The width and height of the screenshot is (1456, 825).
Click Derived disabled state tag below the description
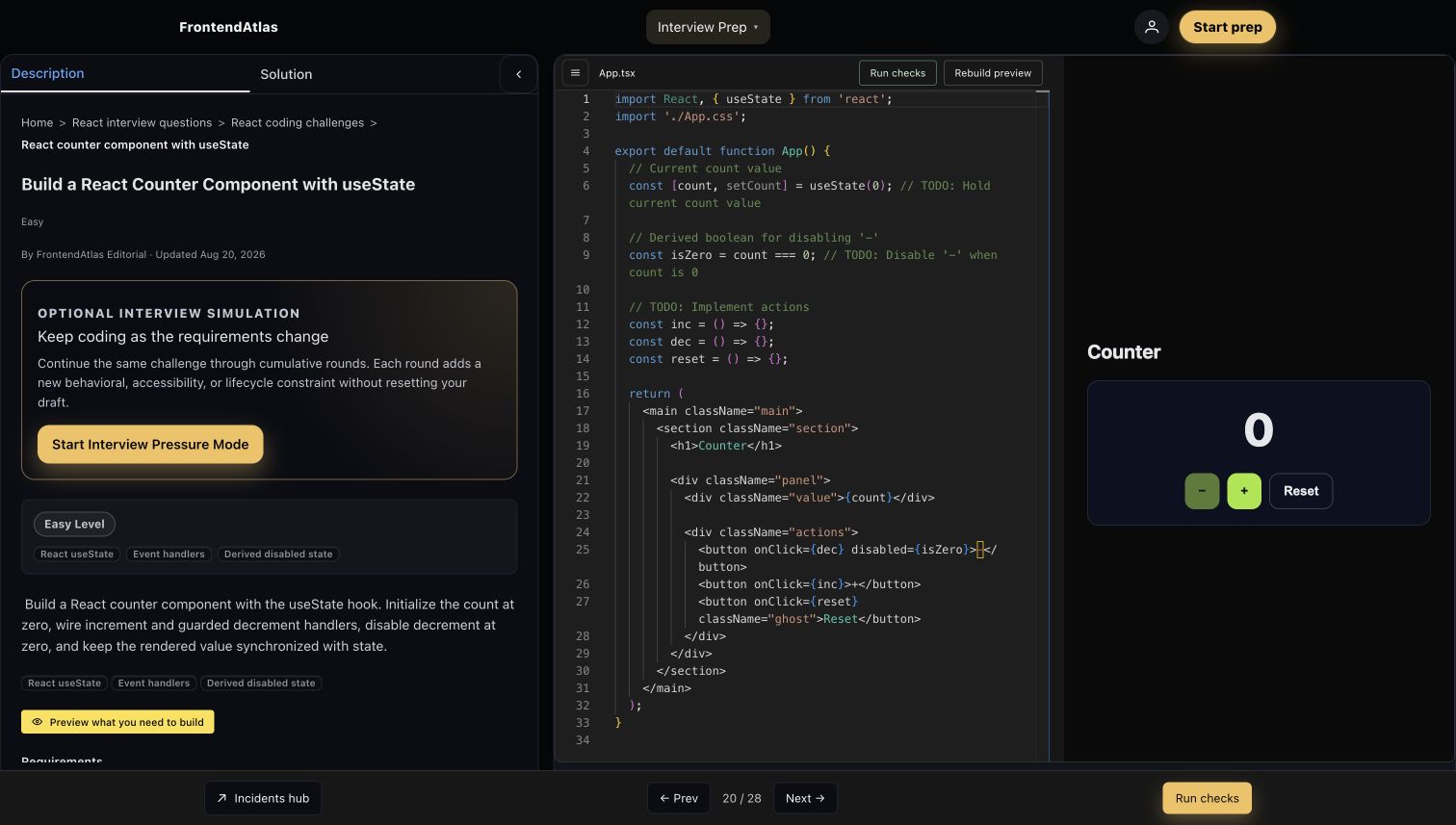(261, 683)
